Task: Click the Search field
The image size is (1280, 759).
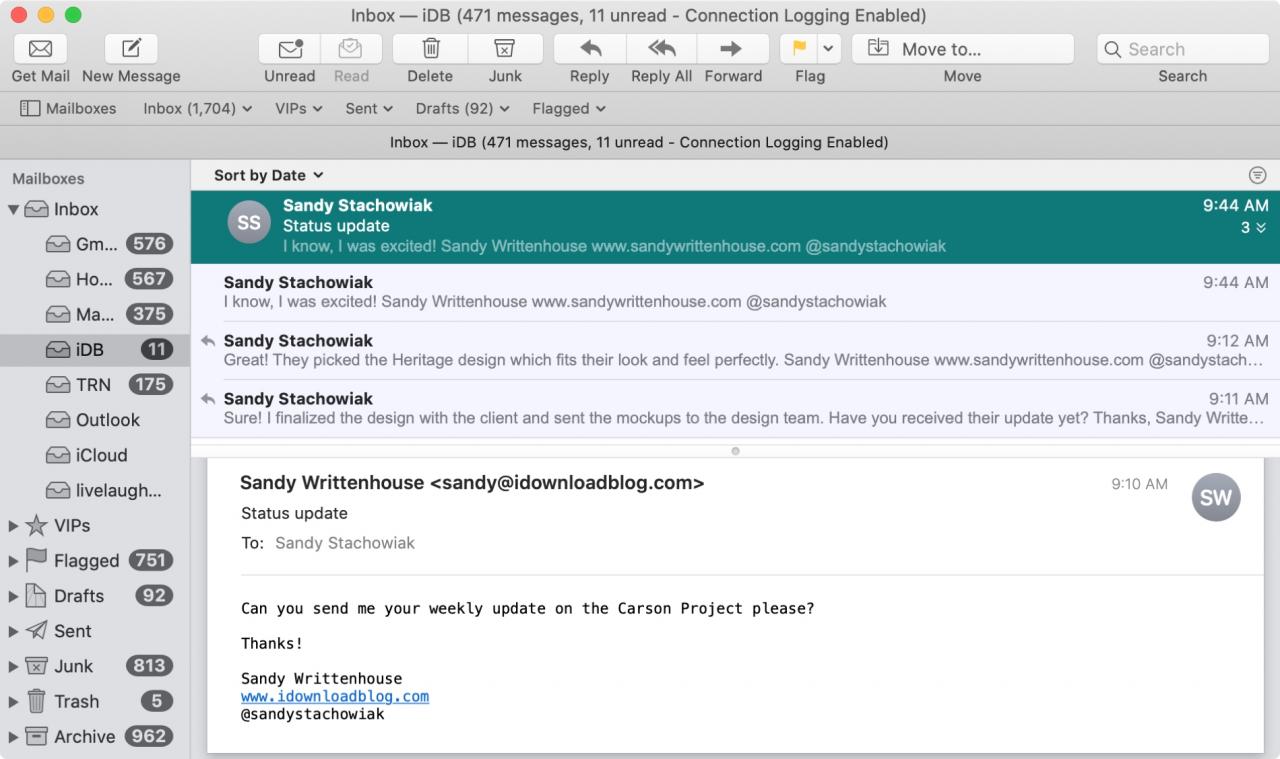Action: pos(1183,49)
